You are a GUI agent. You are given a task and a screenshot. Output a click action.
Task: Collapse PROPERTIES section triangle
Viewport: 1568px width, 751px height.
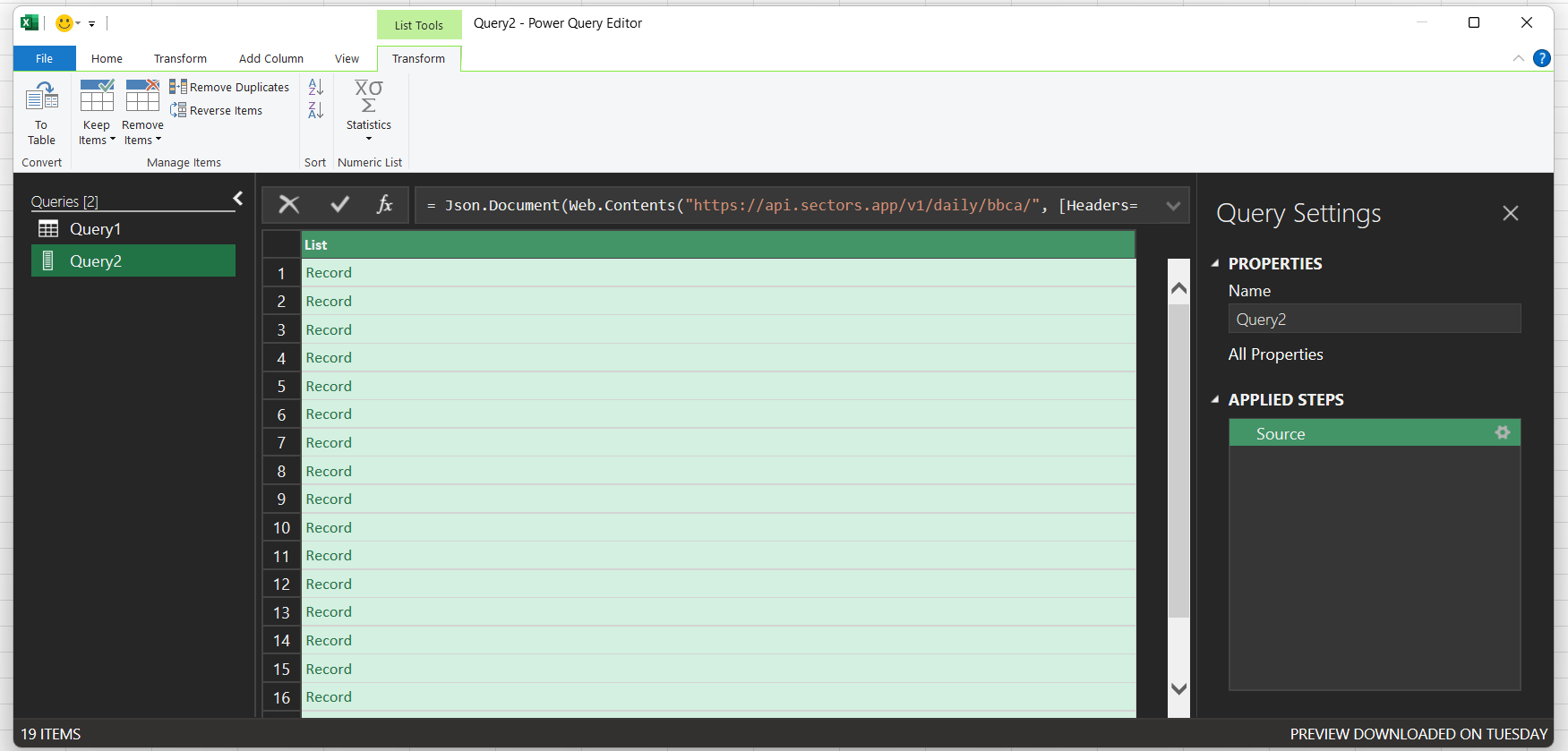tap(1215, 263)
